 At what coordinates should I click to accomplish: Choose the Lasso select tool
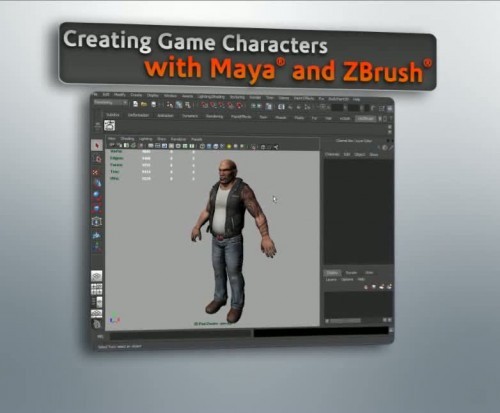(98, 159)
